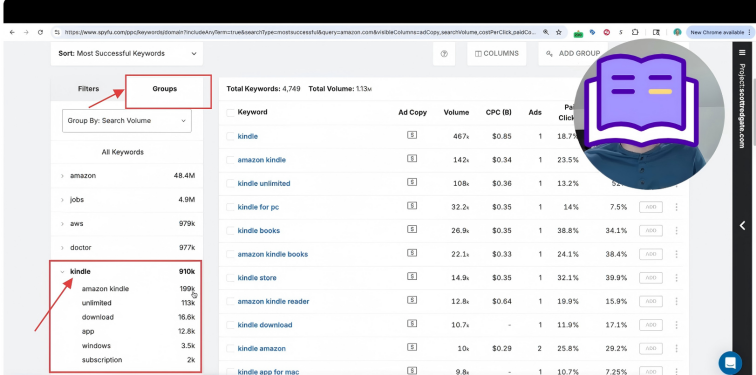Check the box for kindle store keyword
Screen dimensions: 756x375
[x=230, y=278]
